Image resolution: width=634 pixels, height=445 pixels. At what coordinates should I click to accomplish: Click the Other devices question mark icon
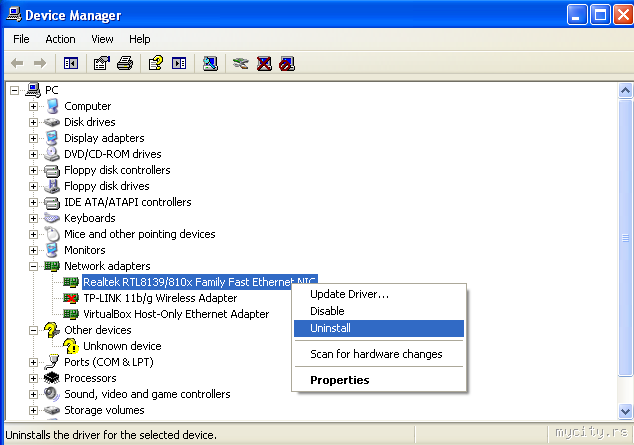52,330
